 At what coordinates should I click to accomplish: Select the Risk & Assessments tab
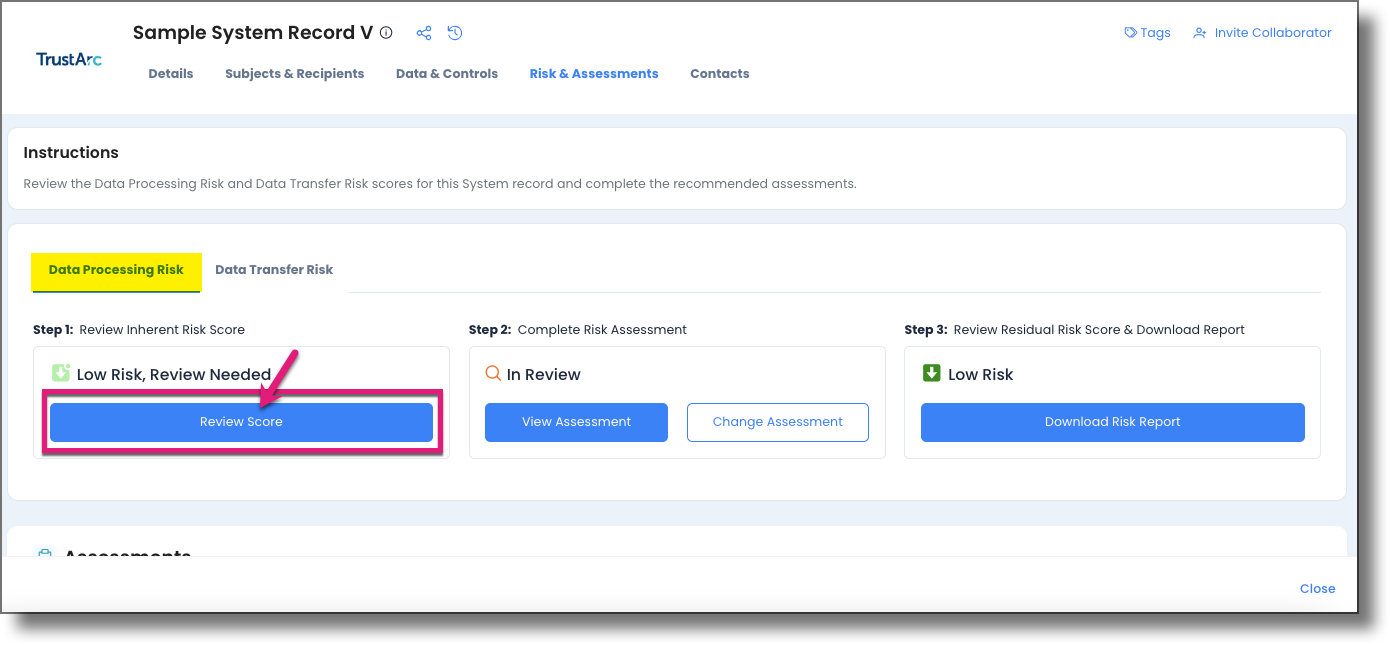(x=594, y=74)
